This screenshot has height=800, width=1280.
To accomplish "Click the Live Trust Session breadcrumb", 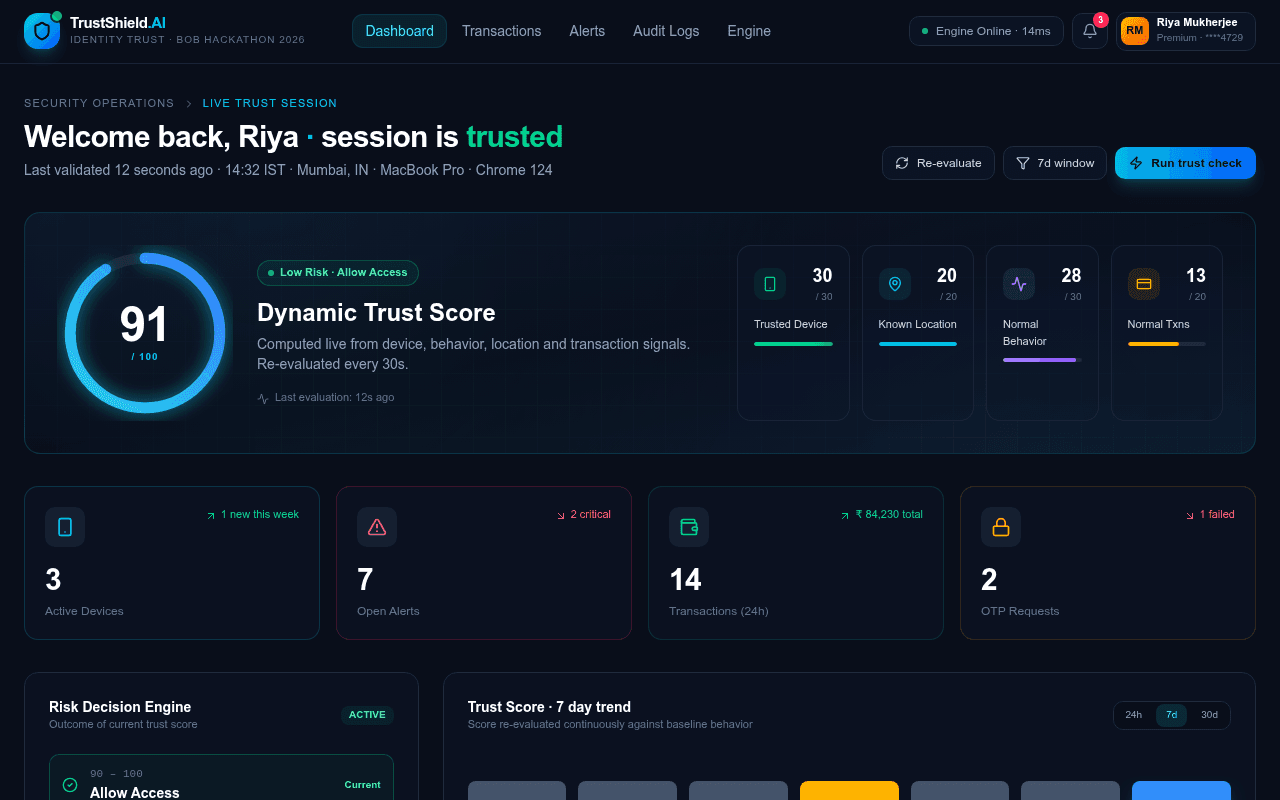I will coord(270,103).
